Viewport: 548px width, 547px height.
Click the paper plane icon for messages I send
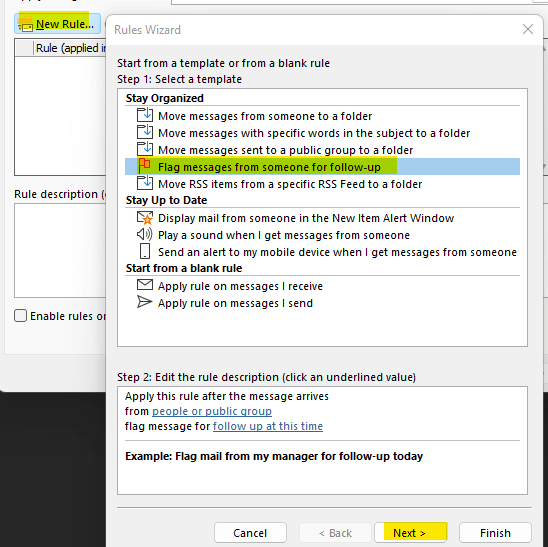(x=145, y=302)
